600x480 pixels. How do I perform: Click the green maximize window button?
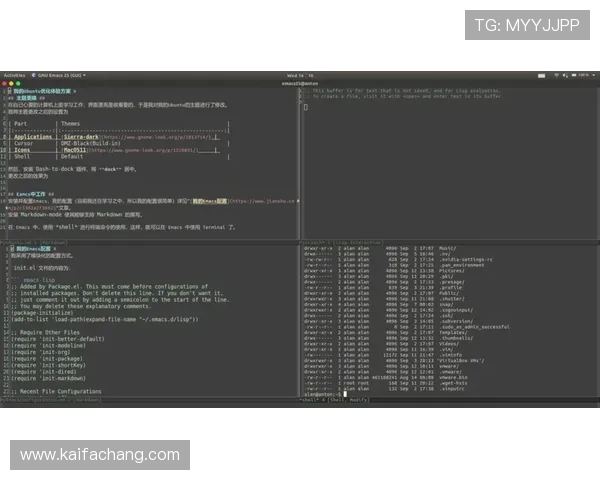point(19,83)
